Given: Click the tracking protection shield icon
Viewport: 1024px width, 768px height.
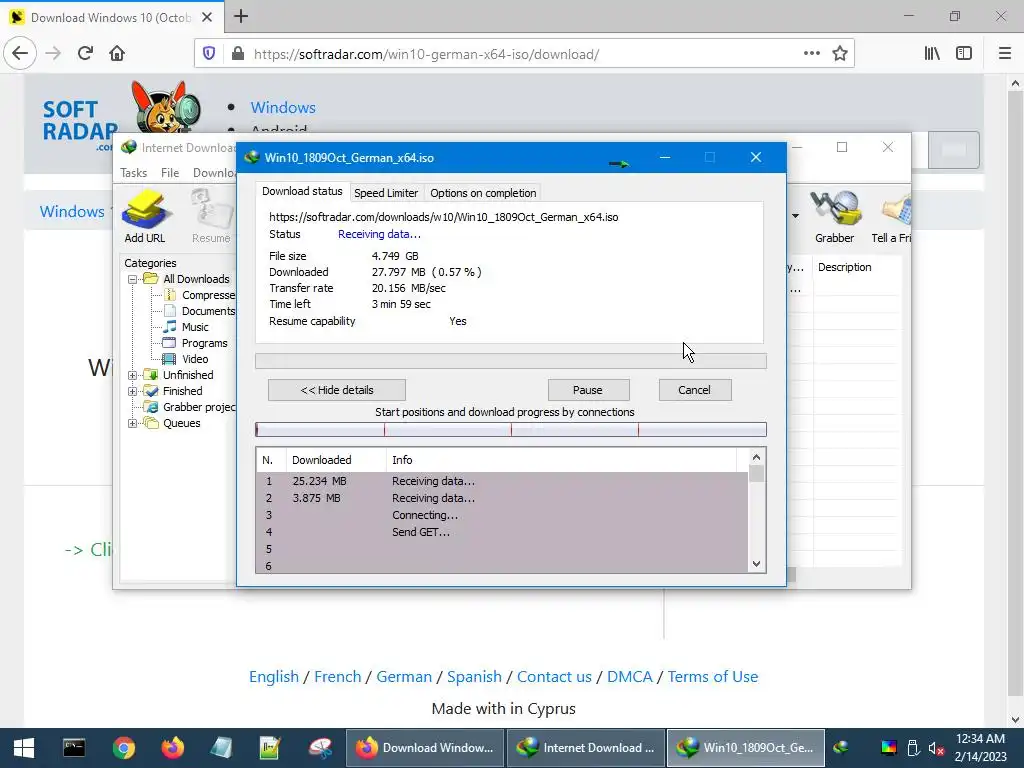Looking at the screenshot, I should [x=209, y=54].
